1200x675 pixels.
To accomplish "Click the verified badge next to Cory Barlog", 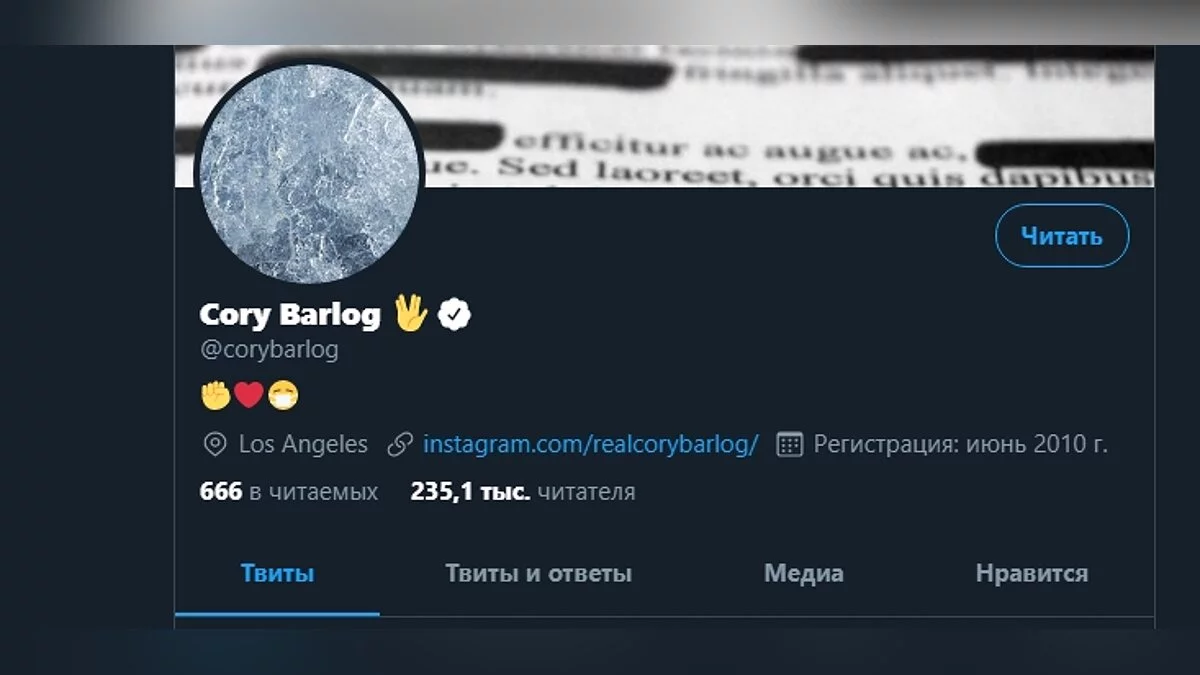I will 454,314.
